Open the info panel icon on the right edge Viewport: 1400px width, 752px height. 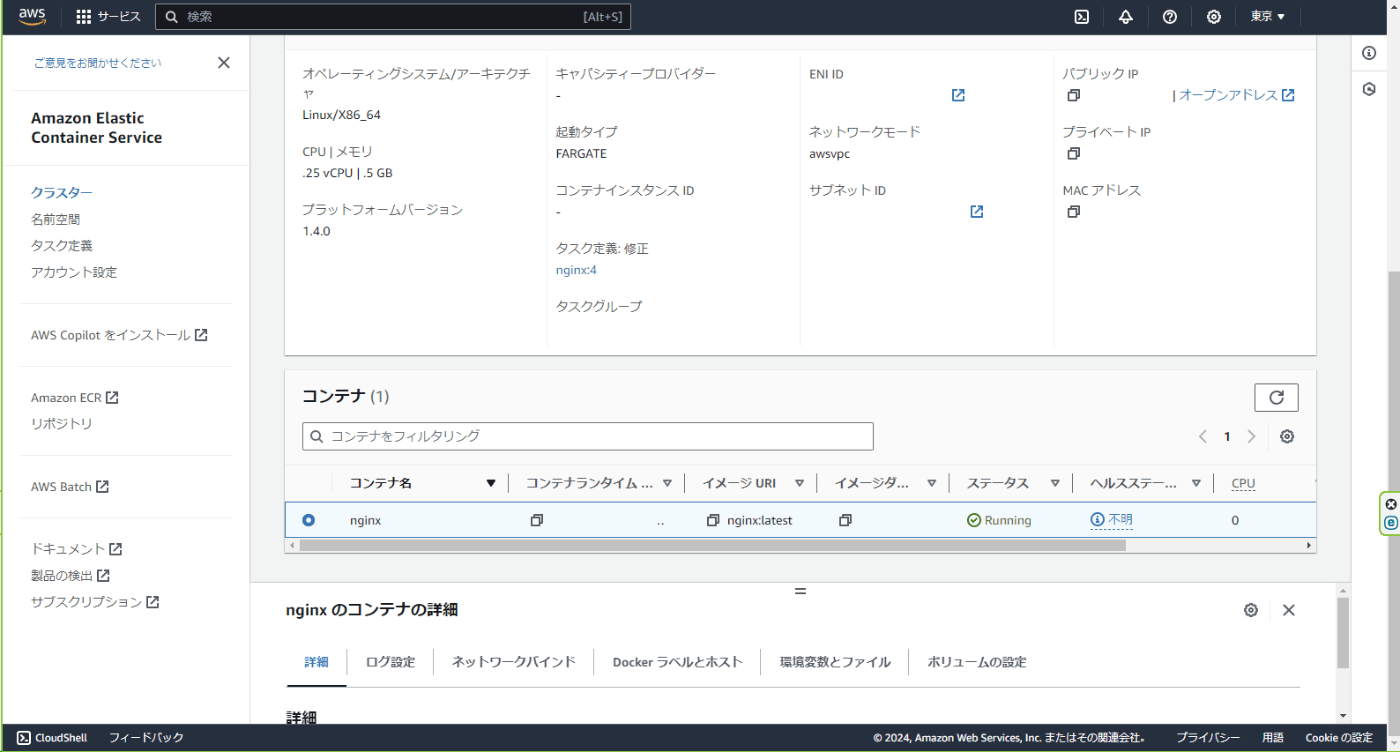tap(1369, 53)
